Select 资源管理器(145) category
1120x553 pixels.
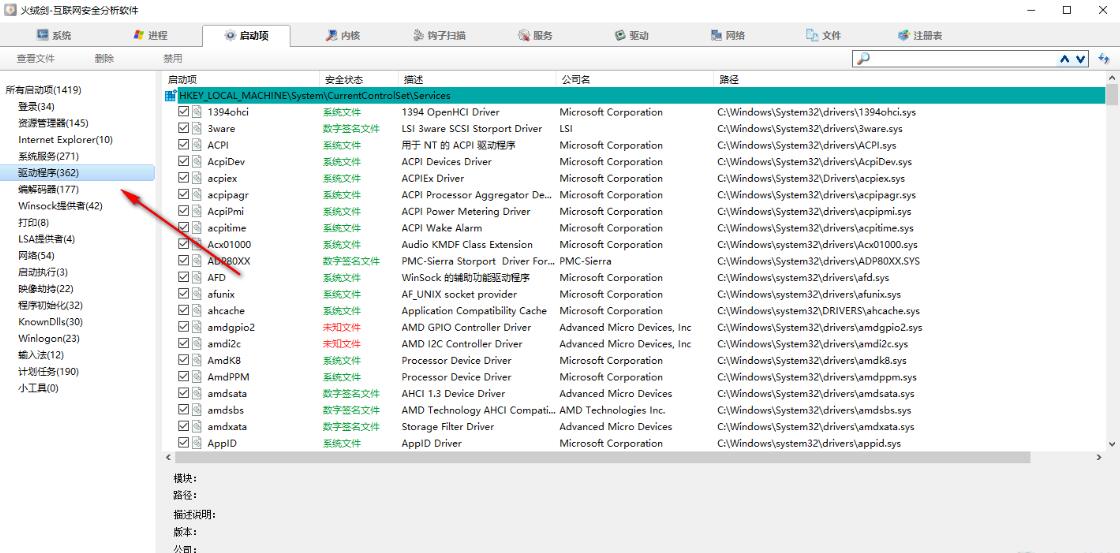(54, 123)
